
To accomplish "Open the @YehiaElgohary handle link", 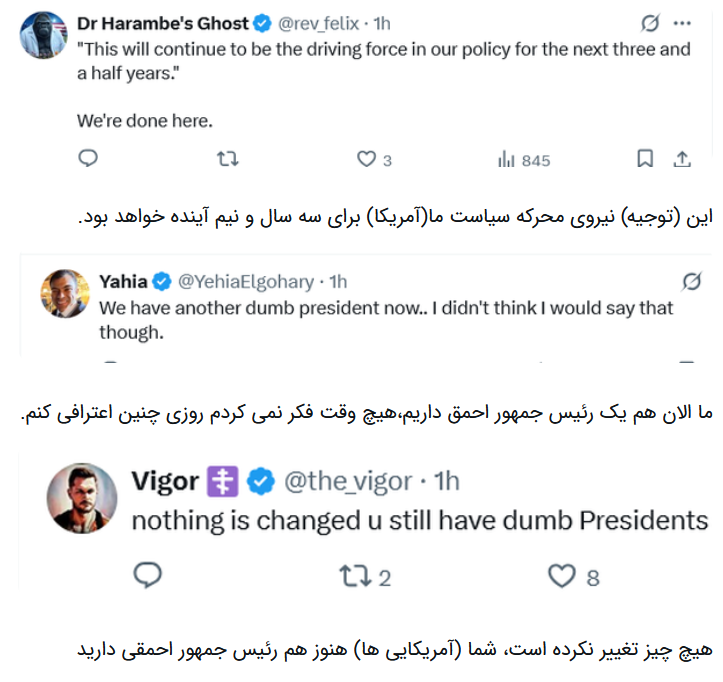I will [x=247, y=282].
